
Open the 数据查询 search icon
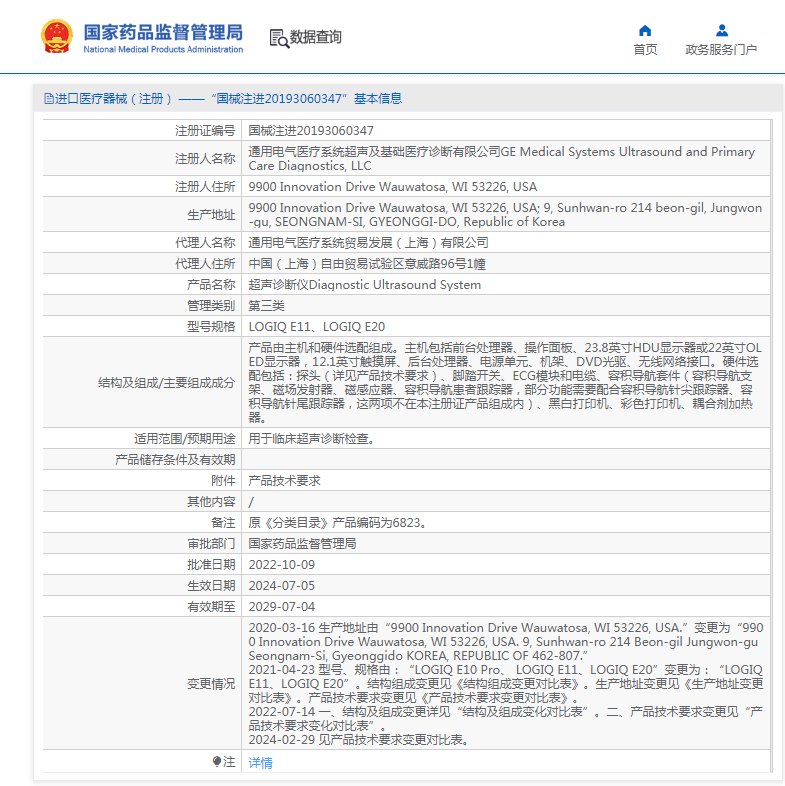pyautogui.click(x=279, y=38)
